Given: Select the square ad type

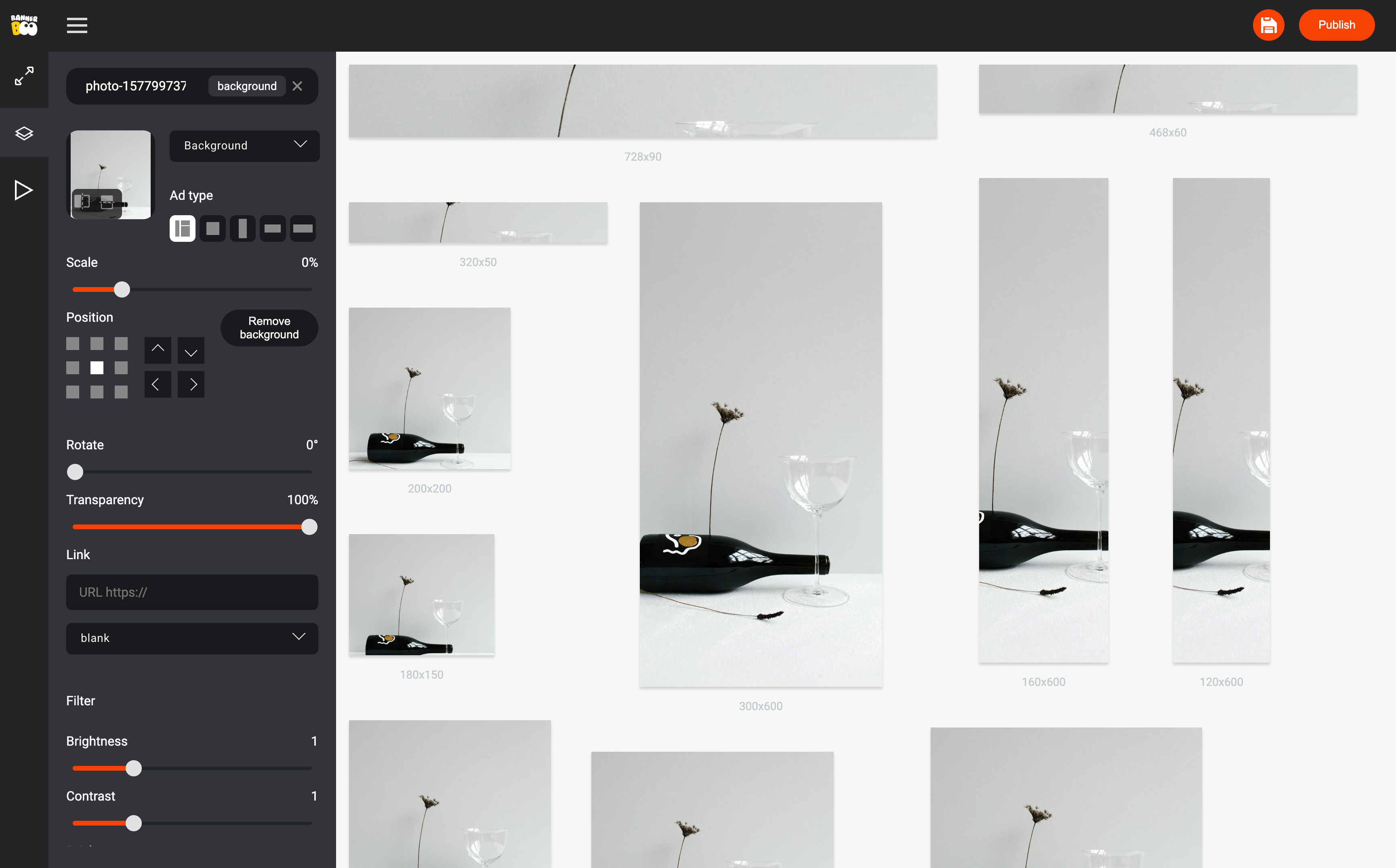Looking at the screenshot, I should (212, 229).
